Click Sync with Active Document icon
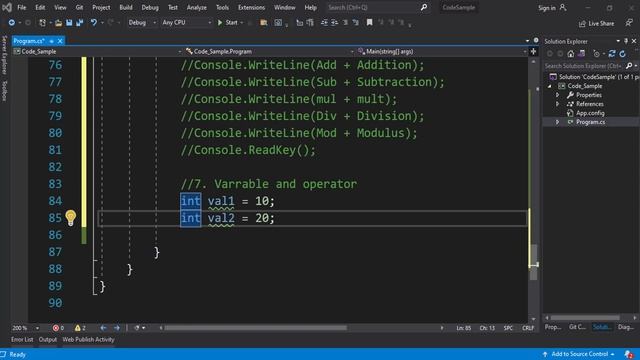640x360 pixels. (612, 54)
